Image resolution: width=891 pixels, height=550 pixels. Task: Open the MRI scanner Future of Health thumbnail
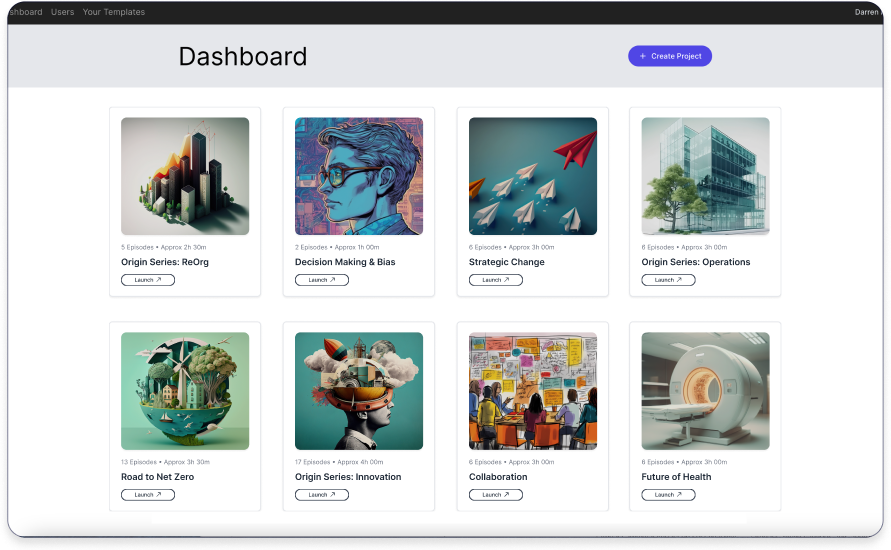tap(705, 391)
